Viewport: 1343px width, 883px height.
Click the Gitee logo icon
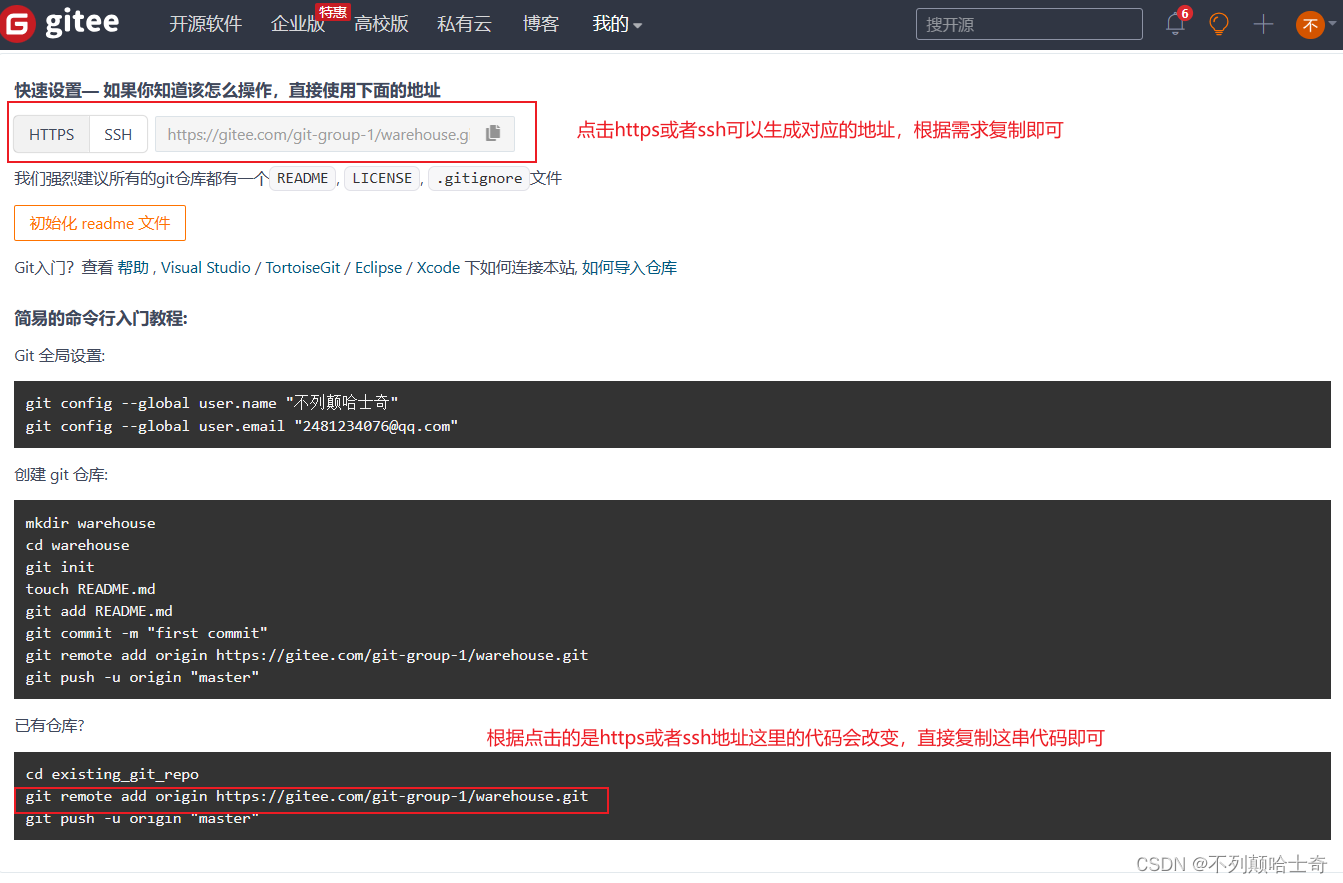(x=18, y=24)
